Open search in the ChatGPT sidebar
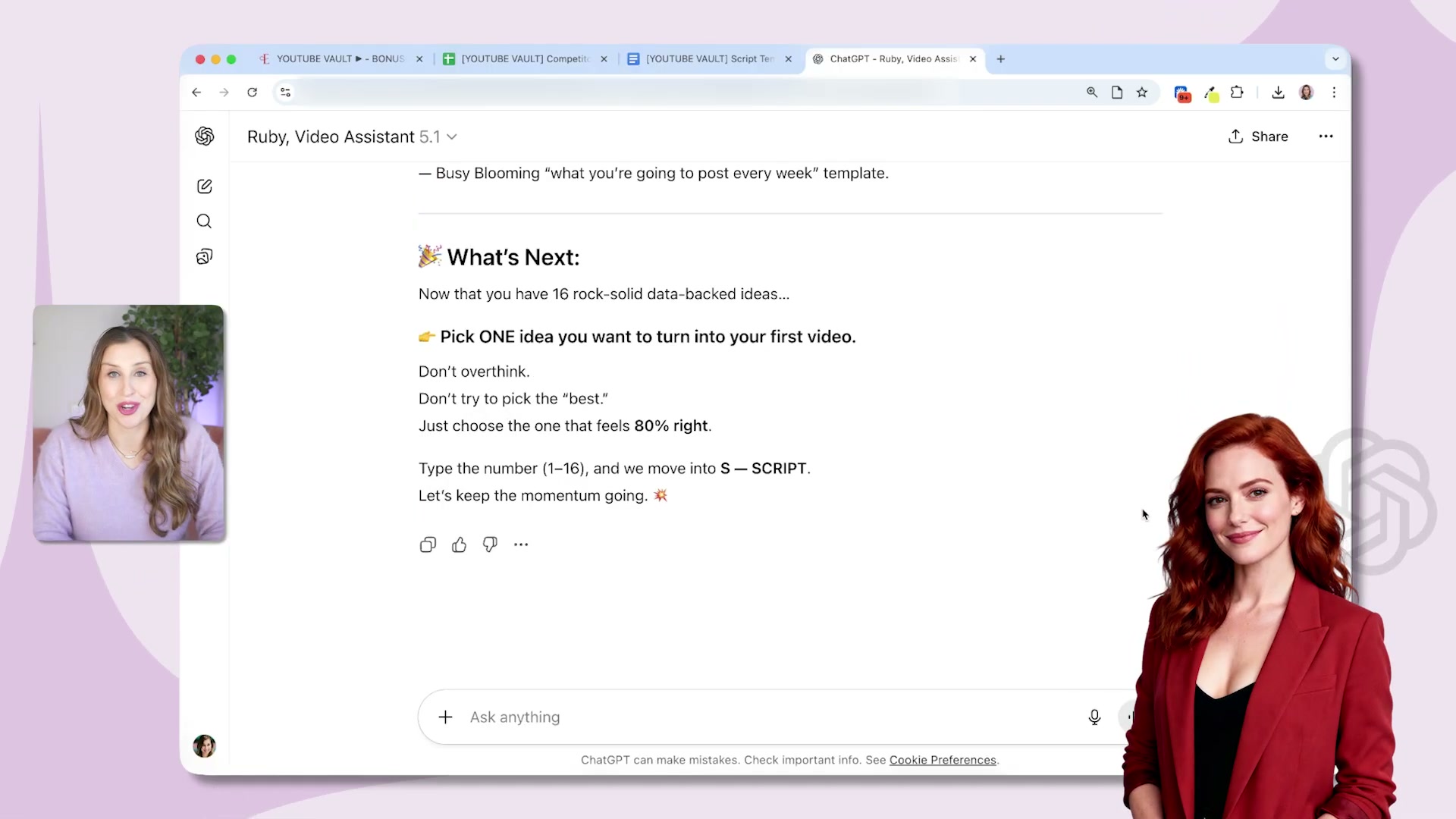The image size is (1456, 819). tap(204, 221)
